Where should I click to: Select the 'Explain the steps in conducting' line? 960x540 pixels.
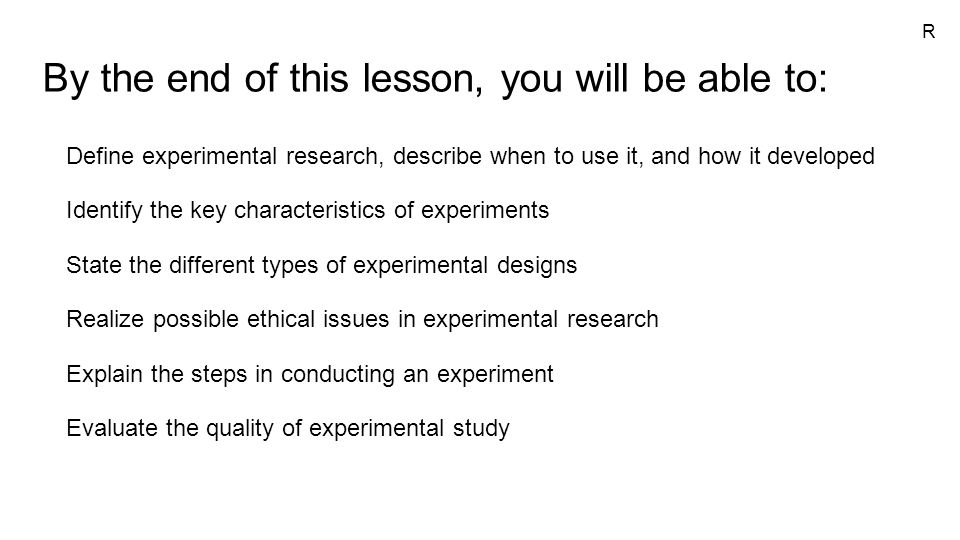(x=310, y=375)
